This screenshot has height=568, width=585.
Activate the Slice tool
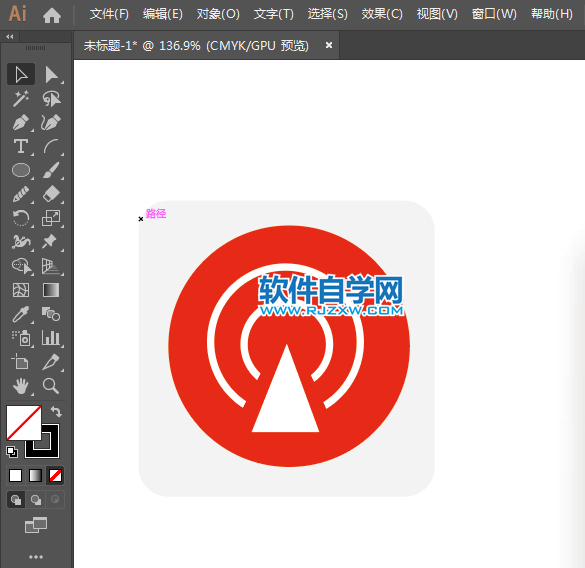point(51,362)
